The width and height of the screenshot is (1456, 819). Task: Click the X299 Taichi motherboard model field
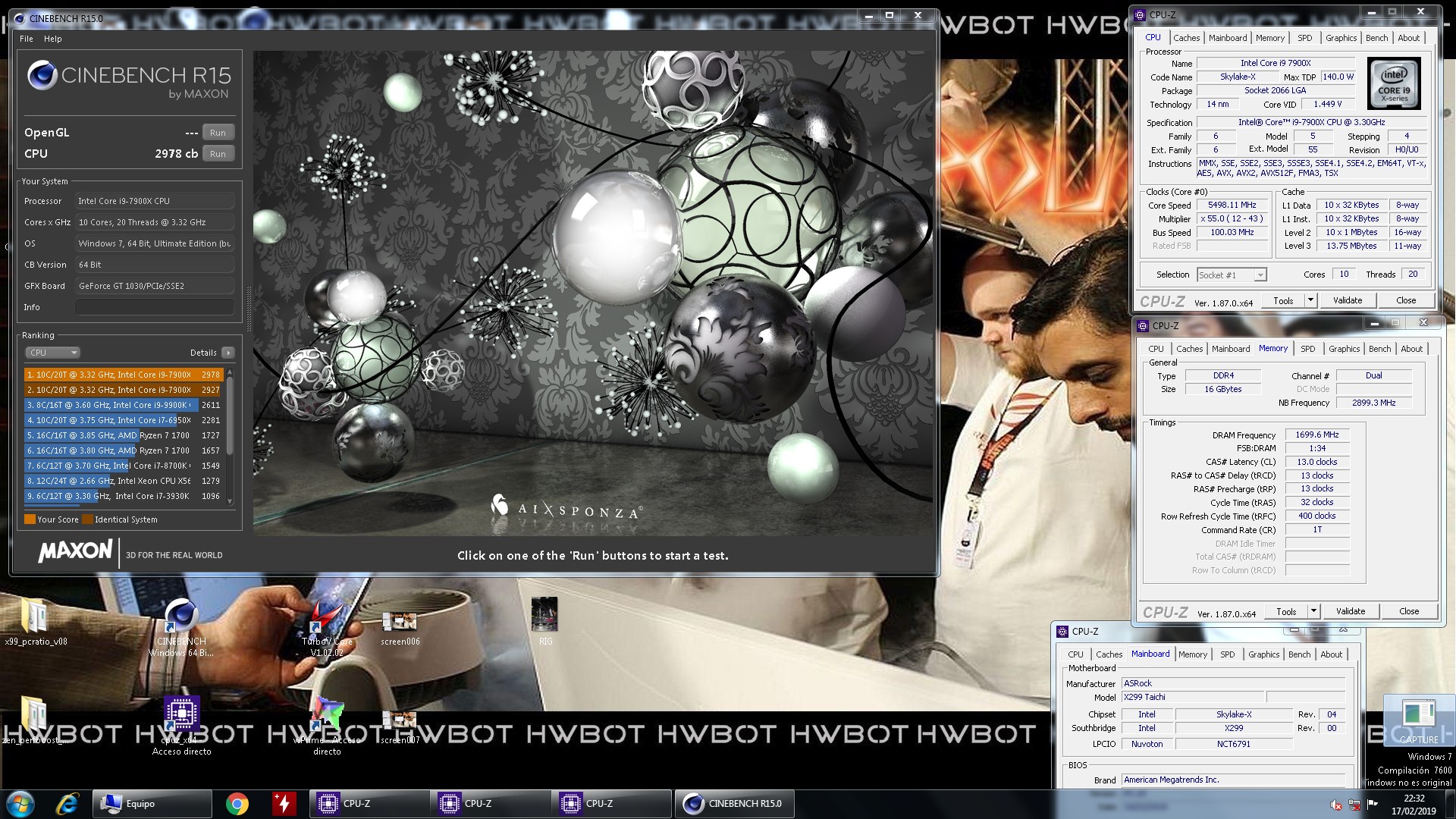1193,698
